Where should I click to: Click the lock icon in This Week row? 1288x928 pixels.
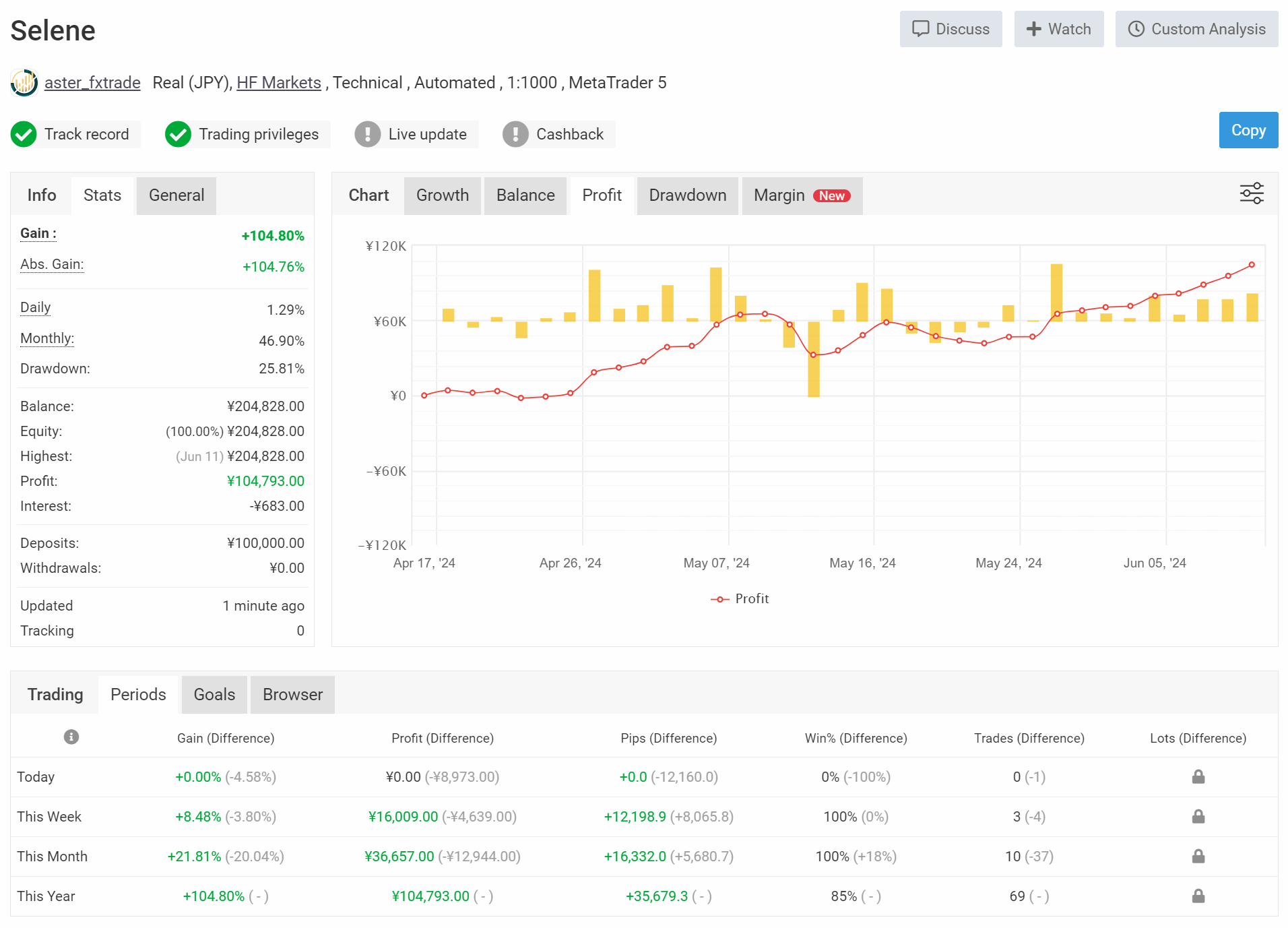(x=1198, y=817)
